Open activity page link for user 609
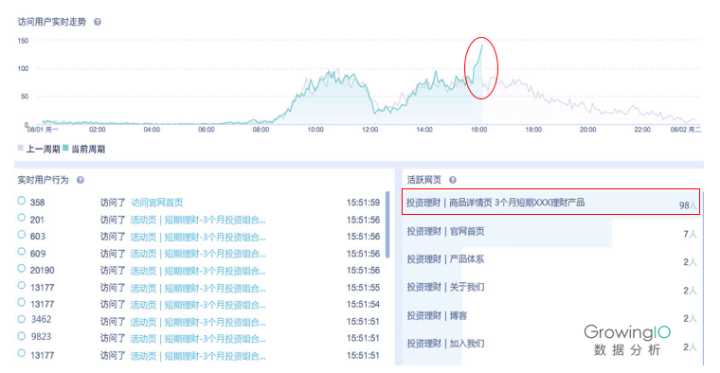 click(x=198, y=254)
